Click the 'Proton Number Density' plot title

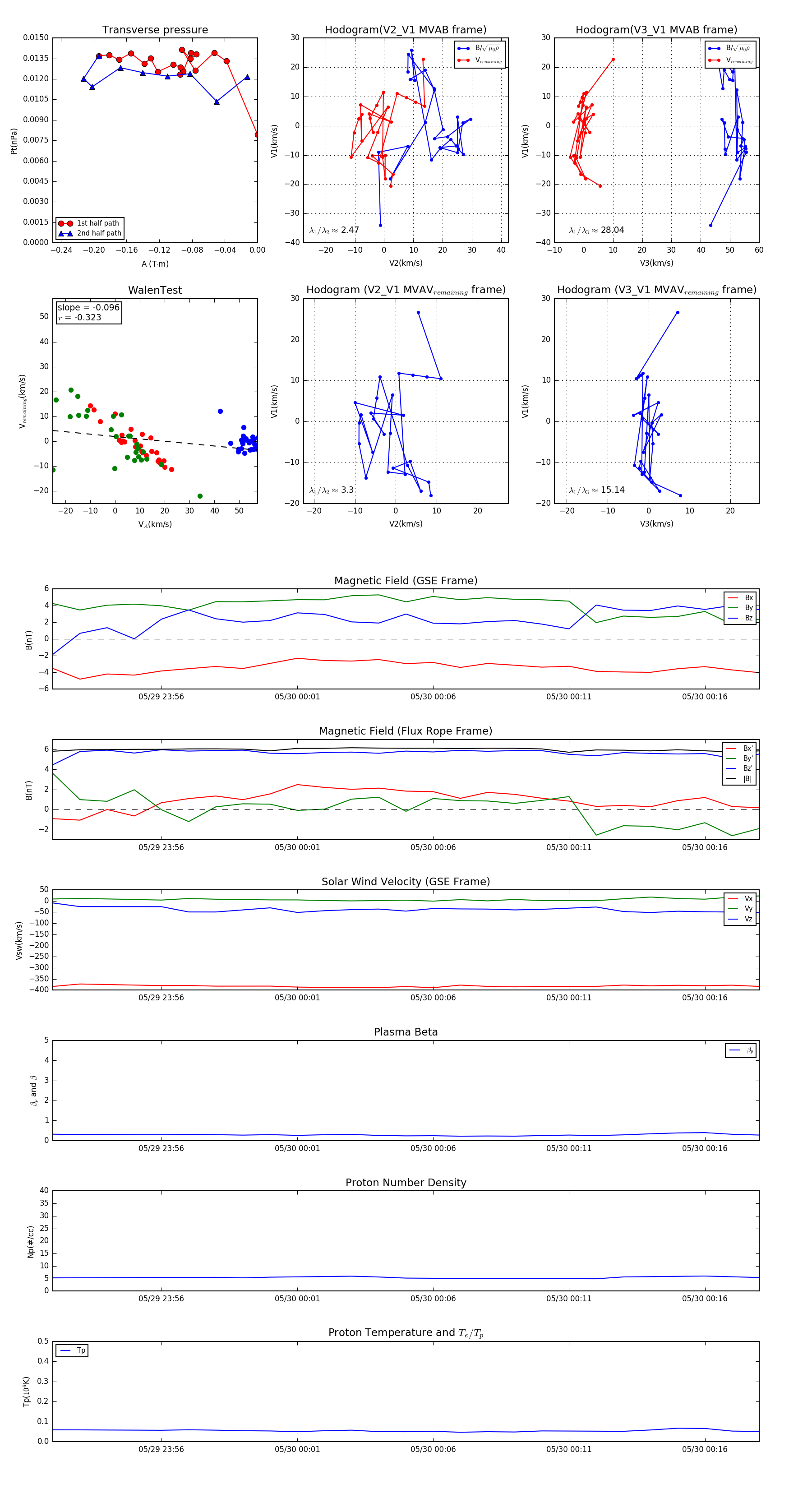[406, 1183]
